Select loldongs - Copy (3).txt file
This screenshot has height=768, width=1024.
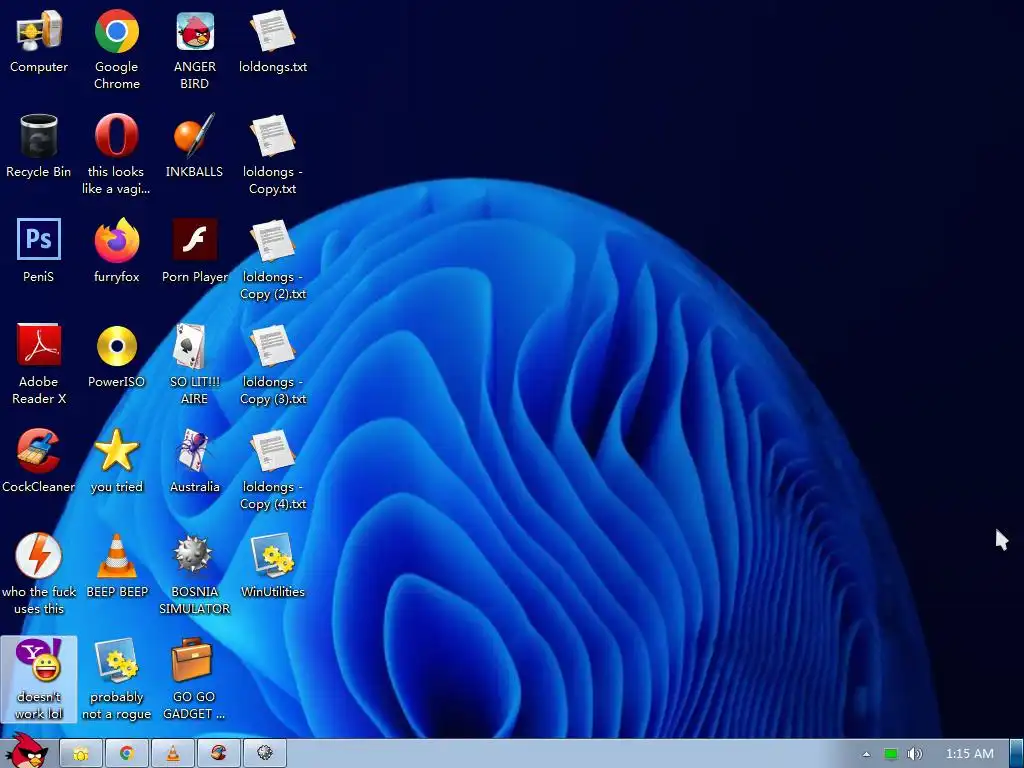click(x=273, y=364)
